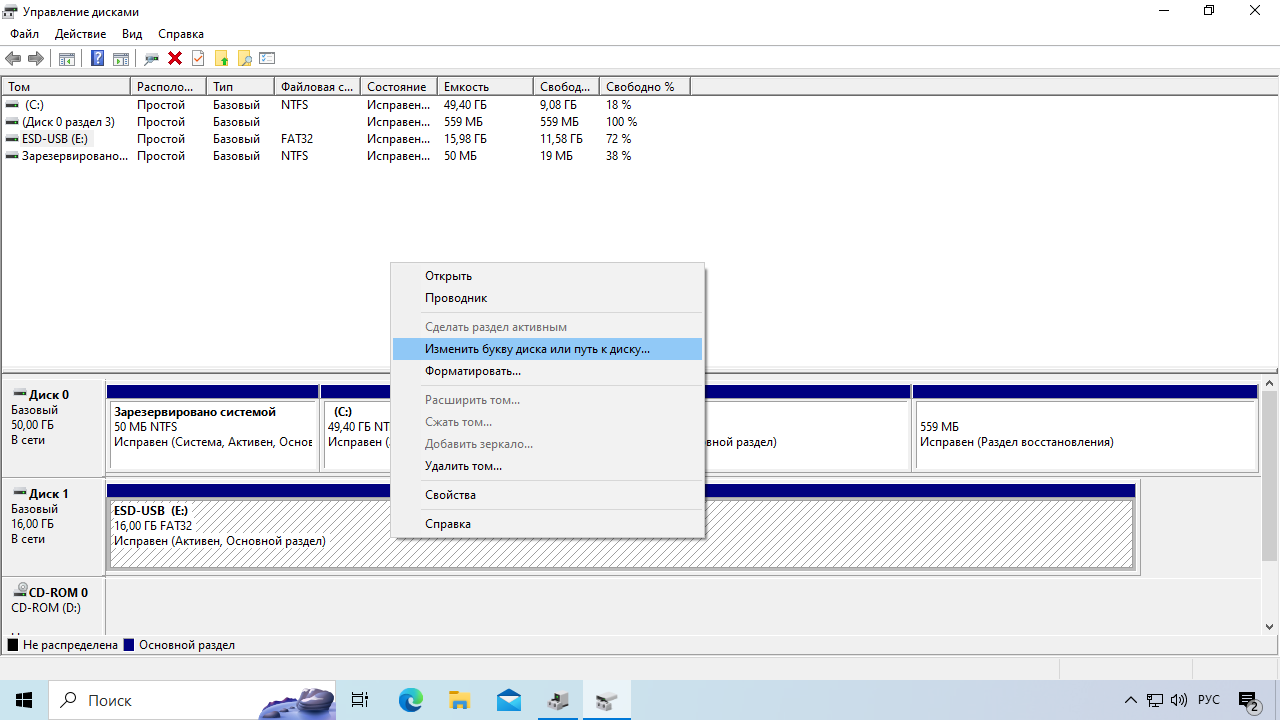Sort volumes by Емкость column header
This screenshot has height=720, width=1280.
click(485, 87)
